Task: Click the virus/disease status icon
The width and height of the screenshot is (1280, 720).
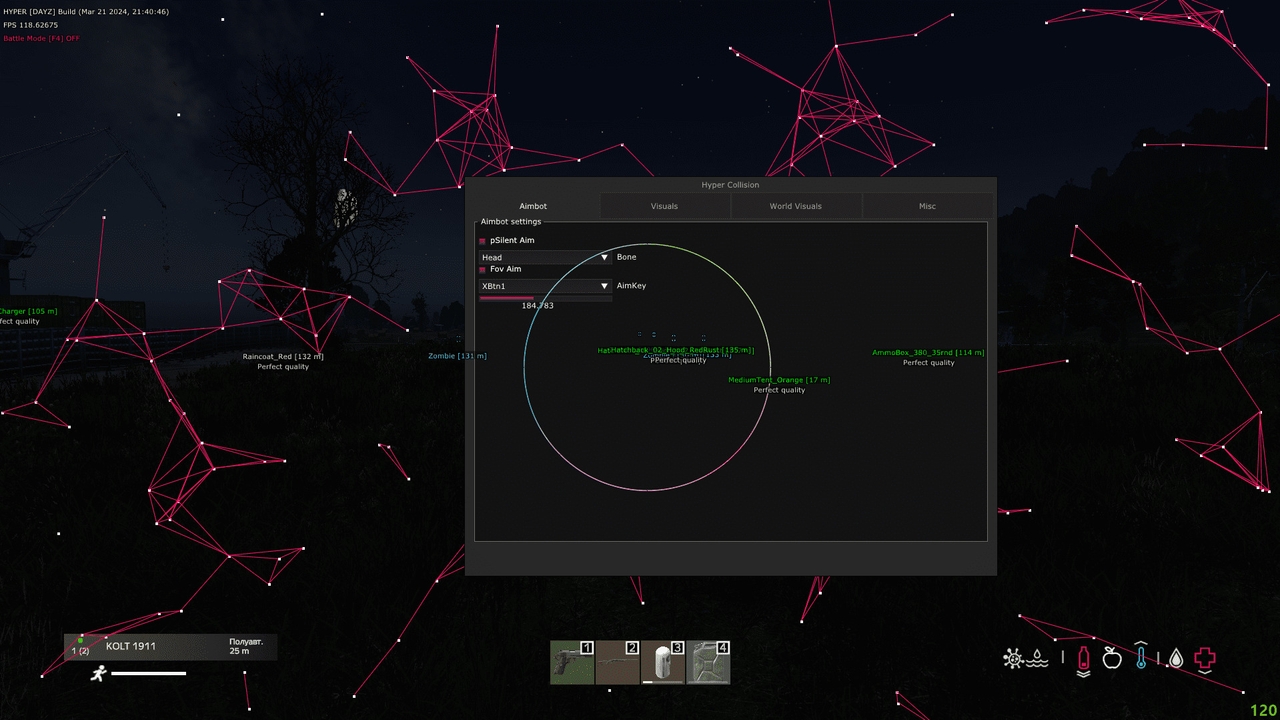Action: tap(1013, 658)
